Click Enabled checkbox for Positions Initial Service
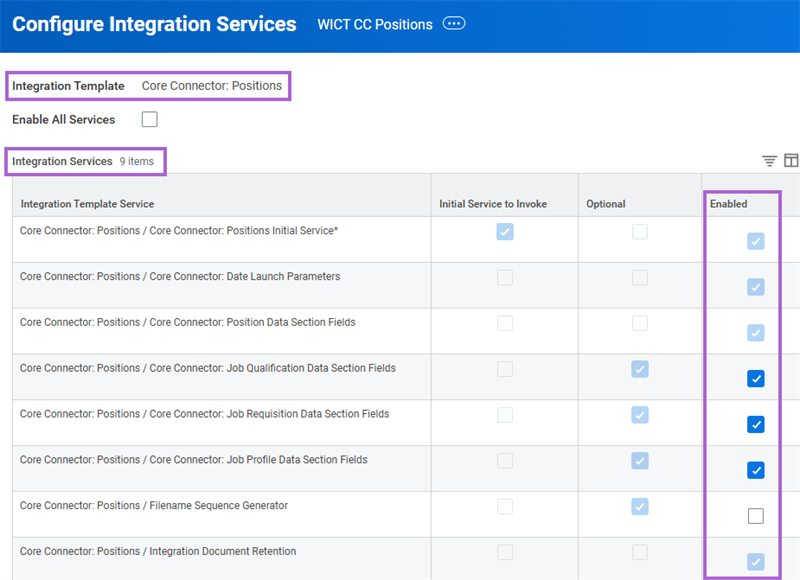The width and height of the screenshot is (800, 580). tap(756, 241)
